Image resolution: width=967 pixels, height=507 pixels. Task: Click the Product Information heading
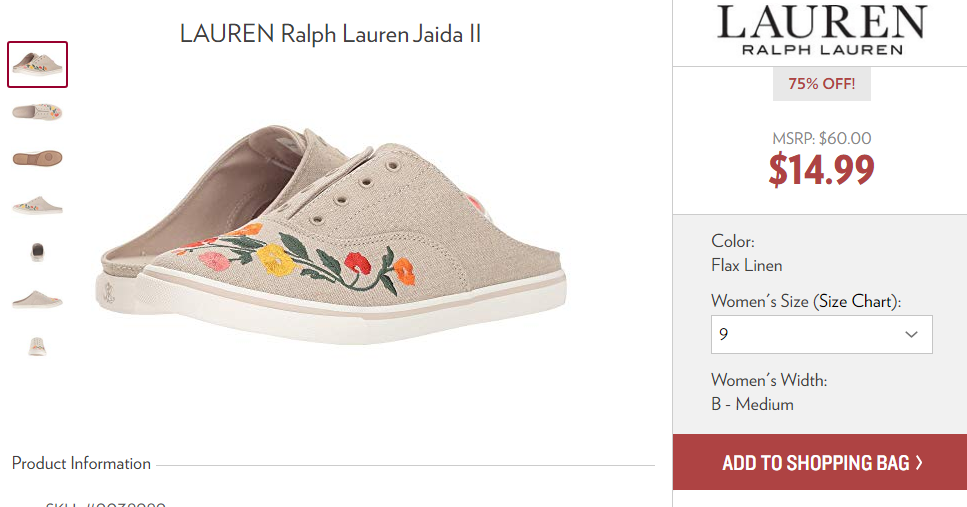(x=81, y=463)
